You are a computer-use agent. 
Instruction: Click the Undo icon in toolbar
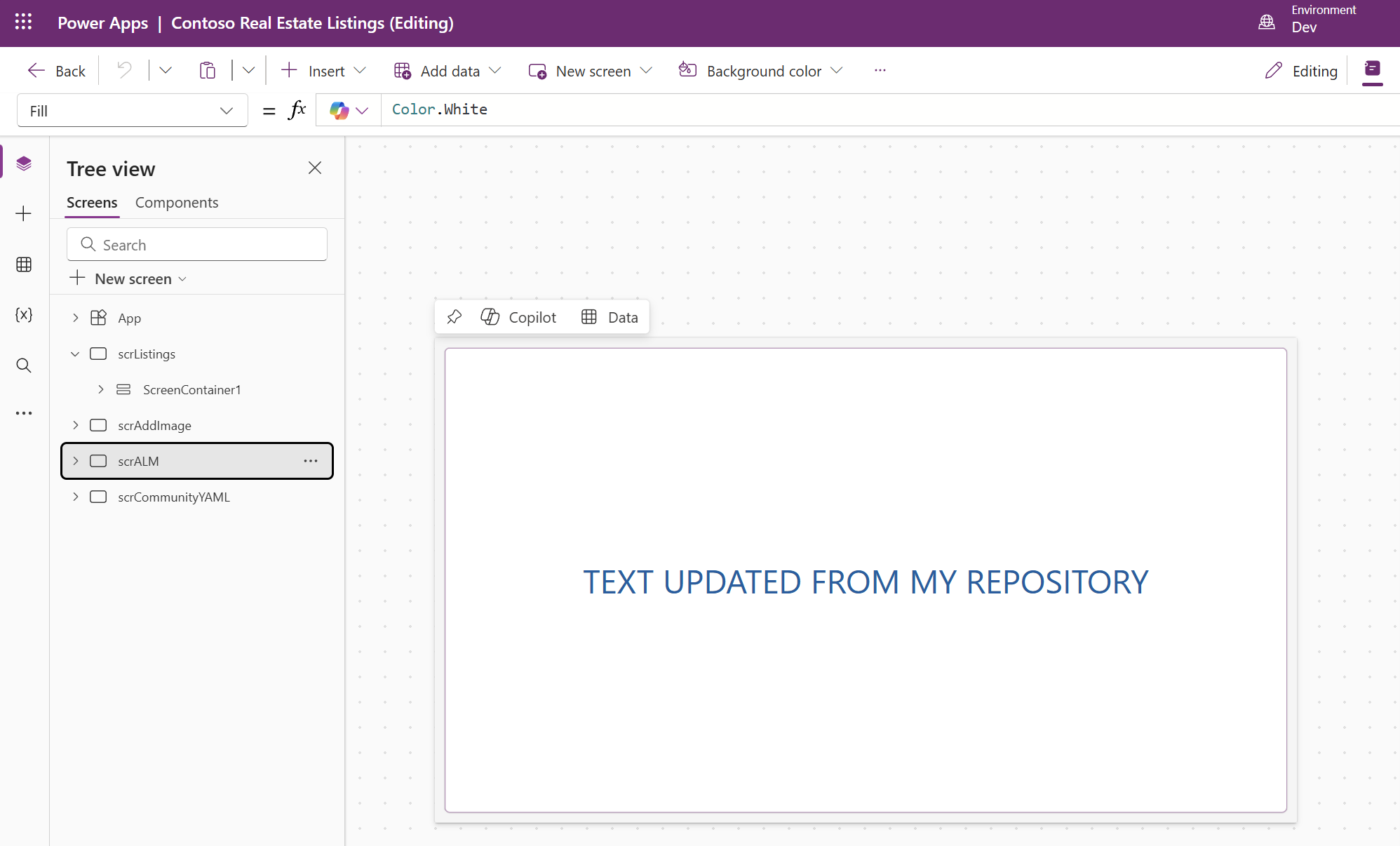coord(124,70)
